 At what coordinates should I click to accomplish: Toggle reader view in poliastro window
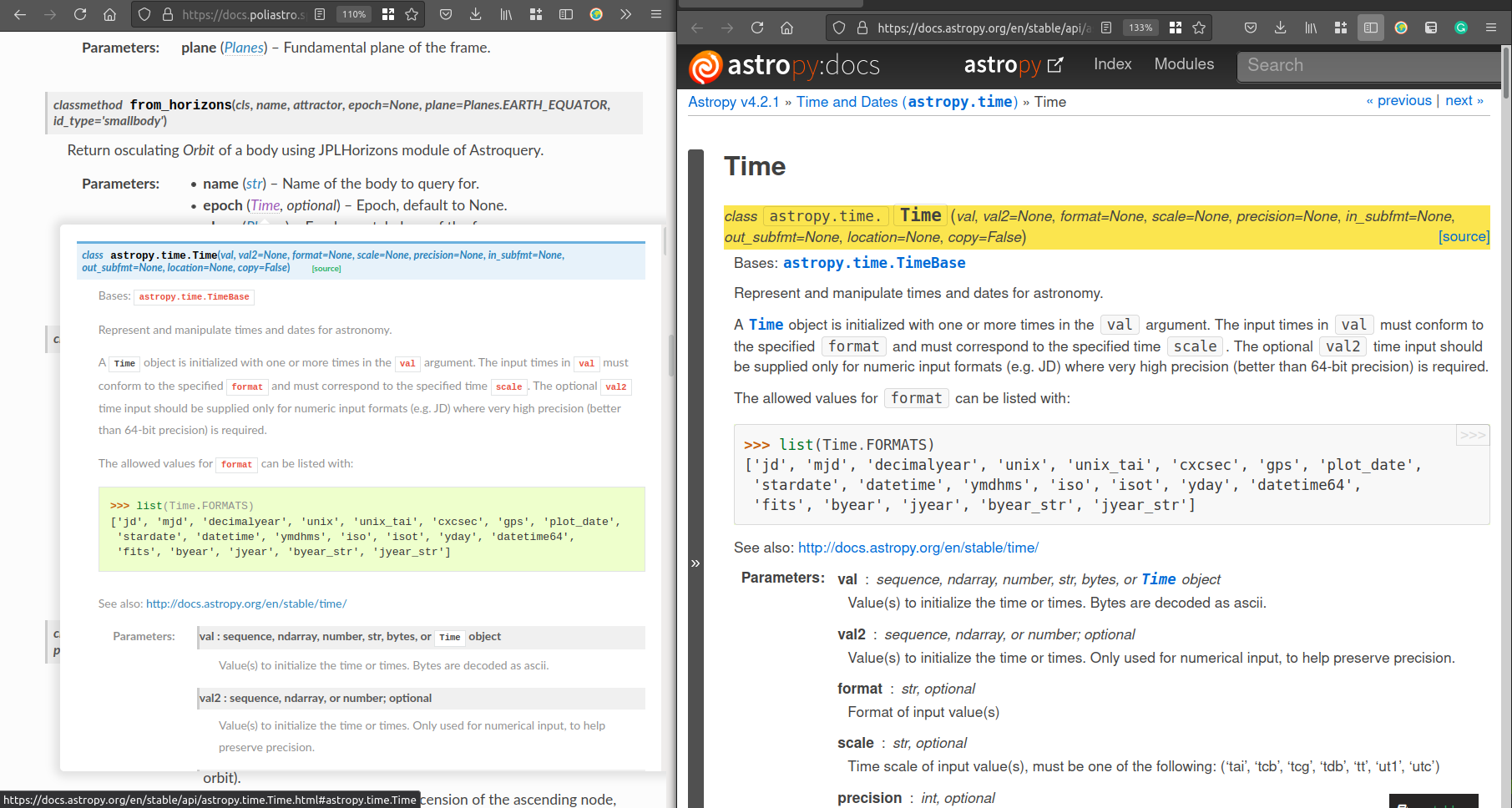[x=320, y=14]
